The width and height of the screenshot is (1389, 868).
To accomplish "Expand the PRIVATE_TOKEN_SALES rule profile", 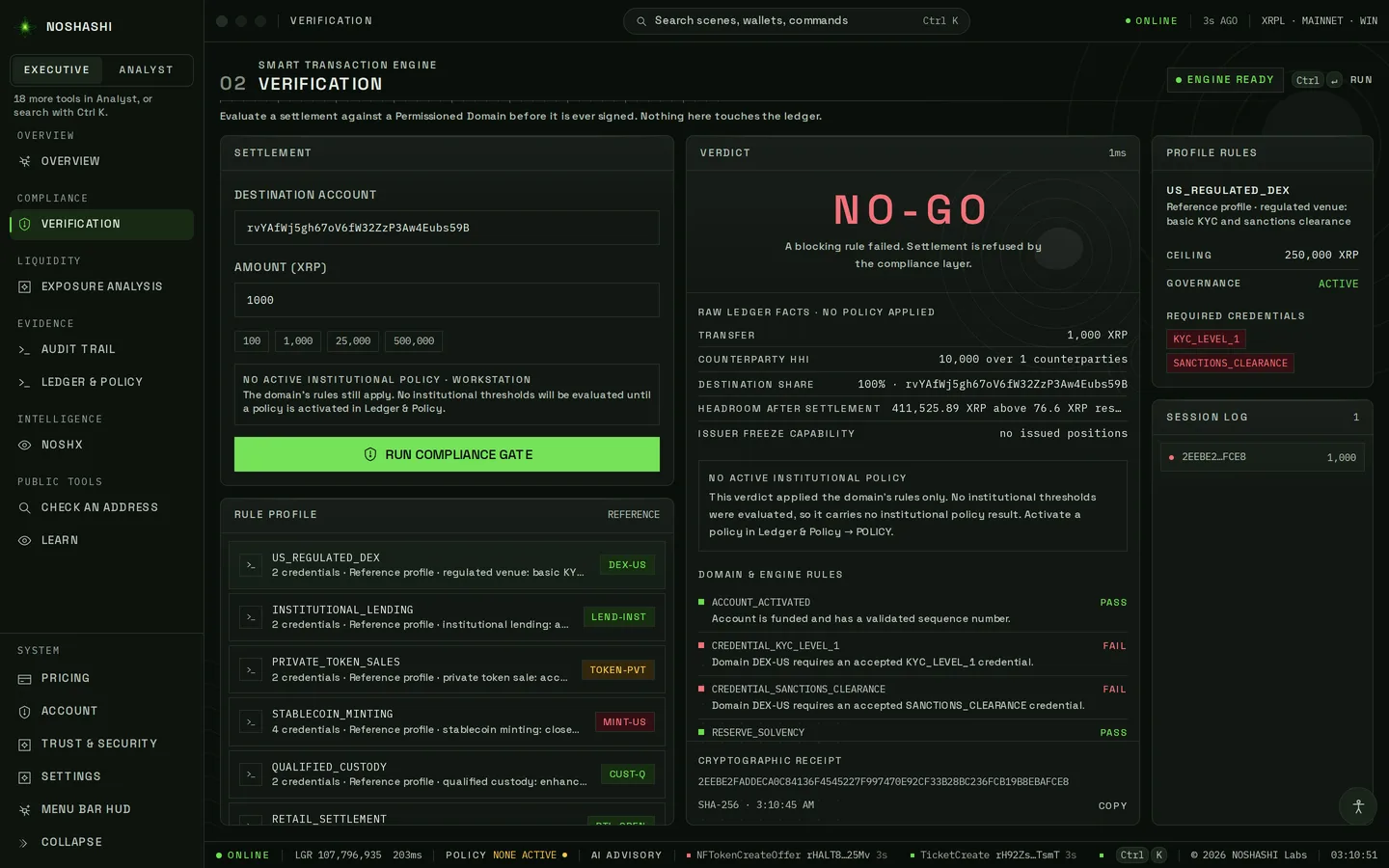I will [447, 669].
